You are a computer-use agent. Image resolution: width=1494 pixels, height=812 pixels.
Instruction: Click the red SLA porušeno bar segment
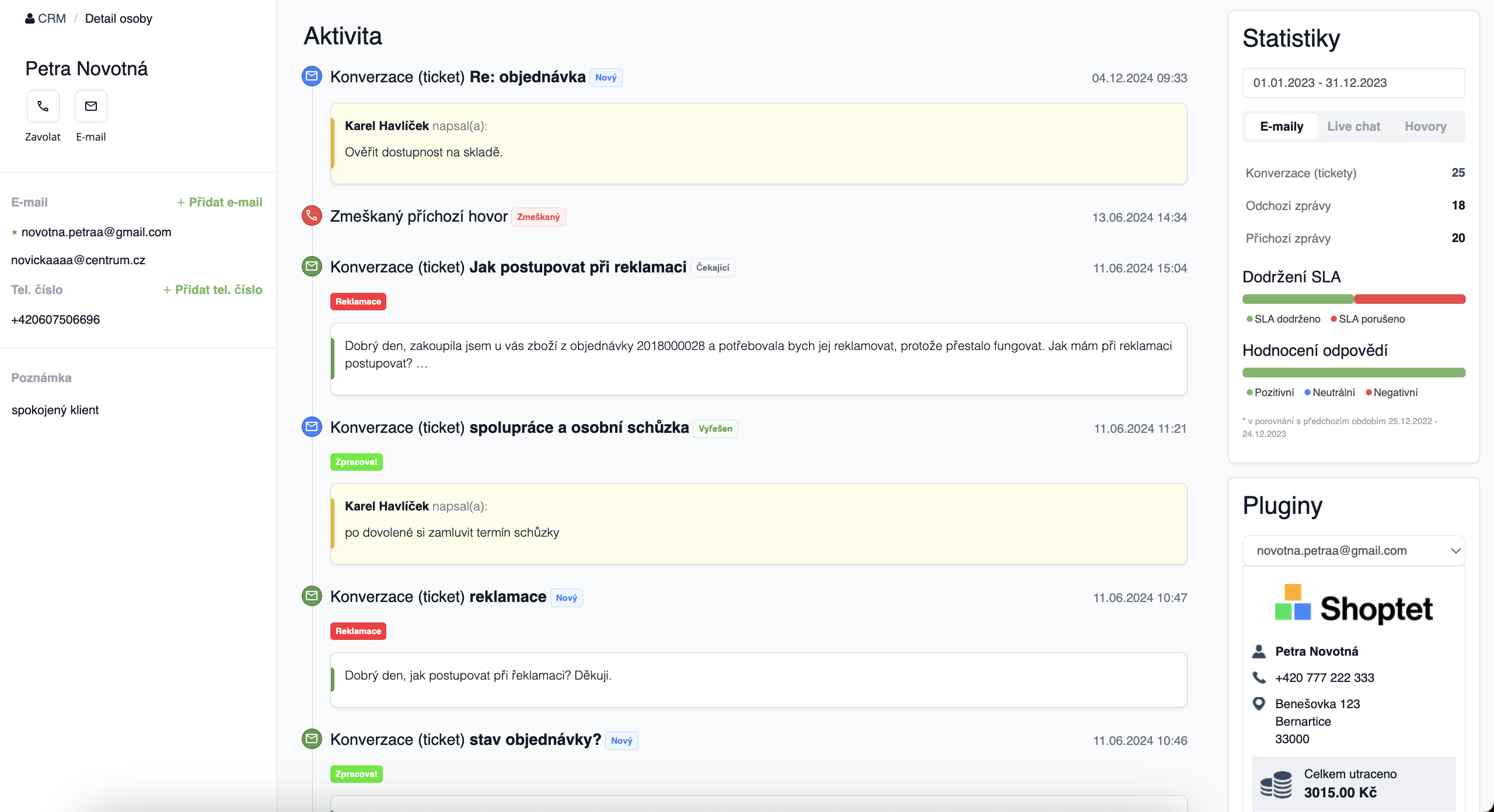tap(1409, 299)
